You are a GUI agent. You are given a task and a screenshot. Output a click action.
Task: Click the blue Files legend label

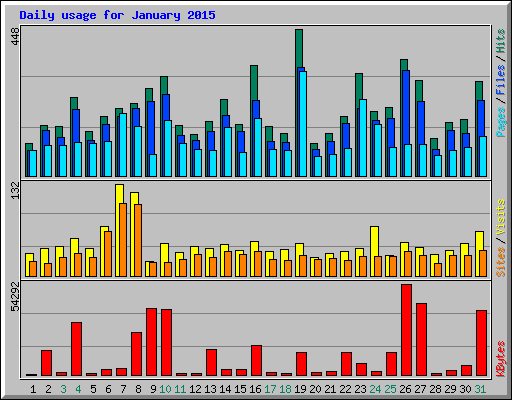[500, 79]
